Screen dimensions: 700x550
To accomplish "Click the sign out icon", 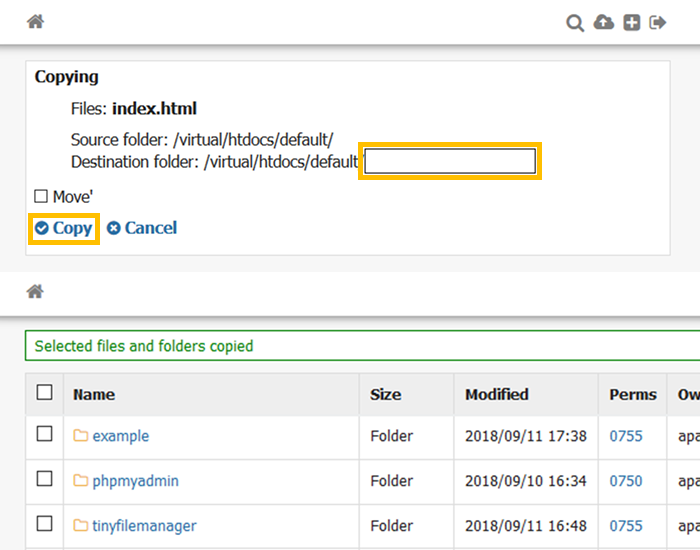I will tap(658, 22).
